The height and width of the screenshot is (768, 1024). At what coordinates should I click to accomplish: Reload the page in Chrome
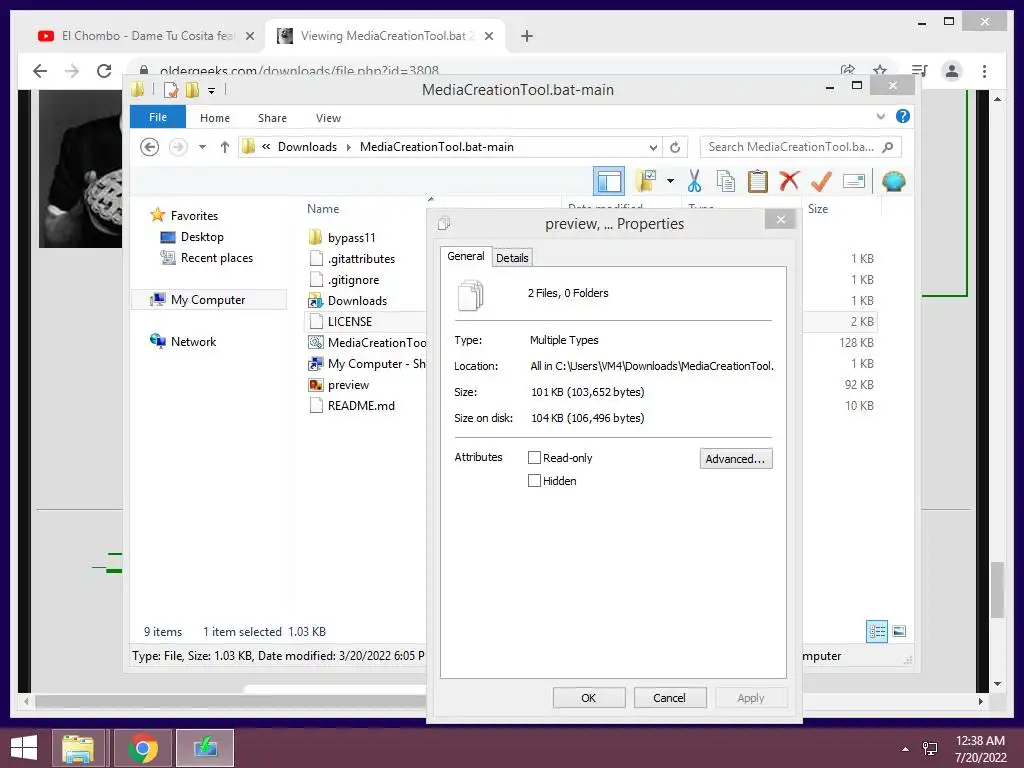tap(104, 71)
